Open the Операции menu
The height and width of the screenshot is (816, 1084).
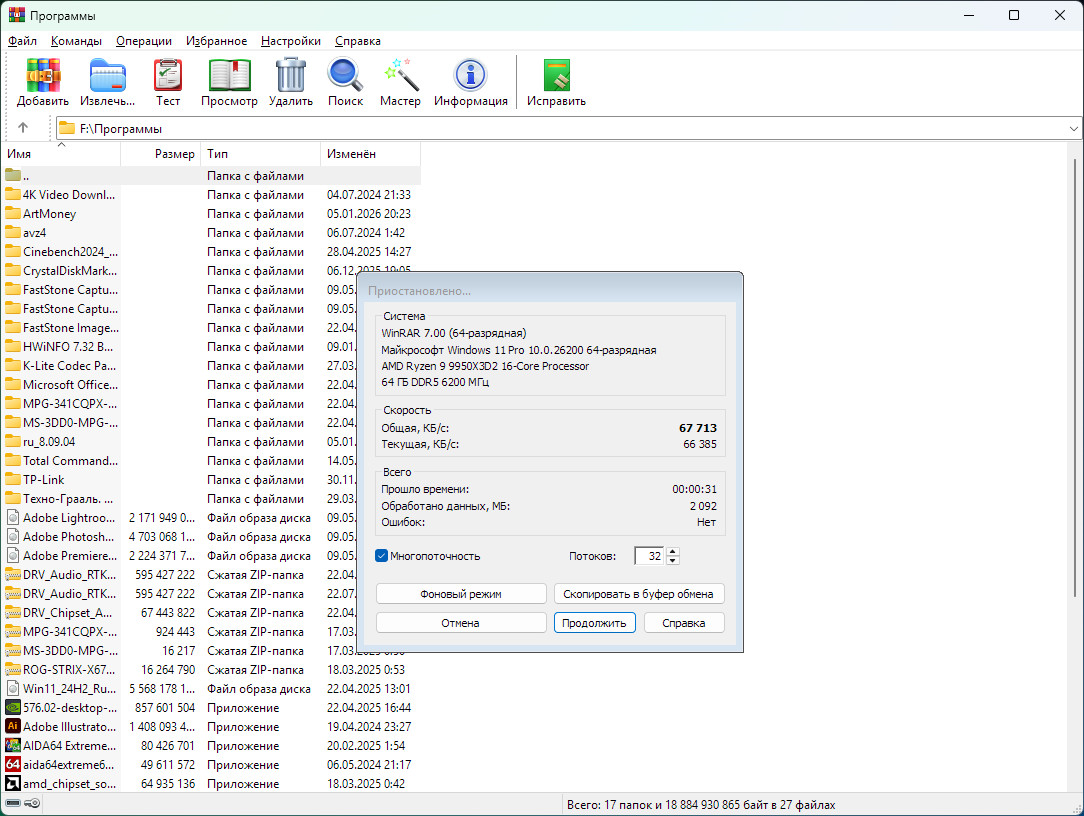(x=144, y=41)
